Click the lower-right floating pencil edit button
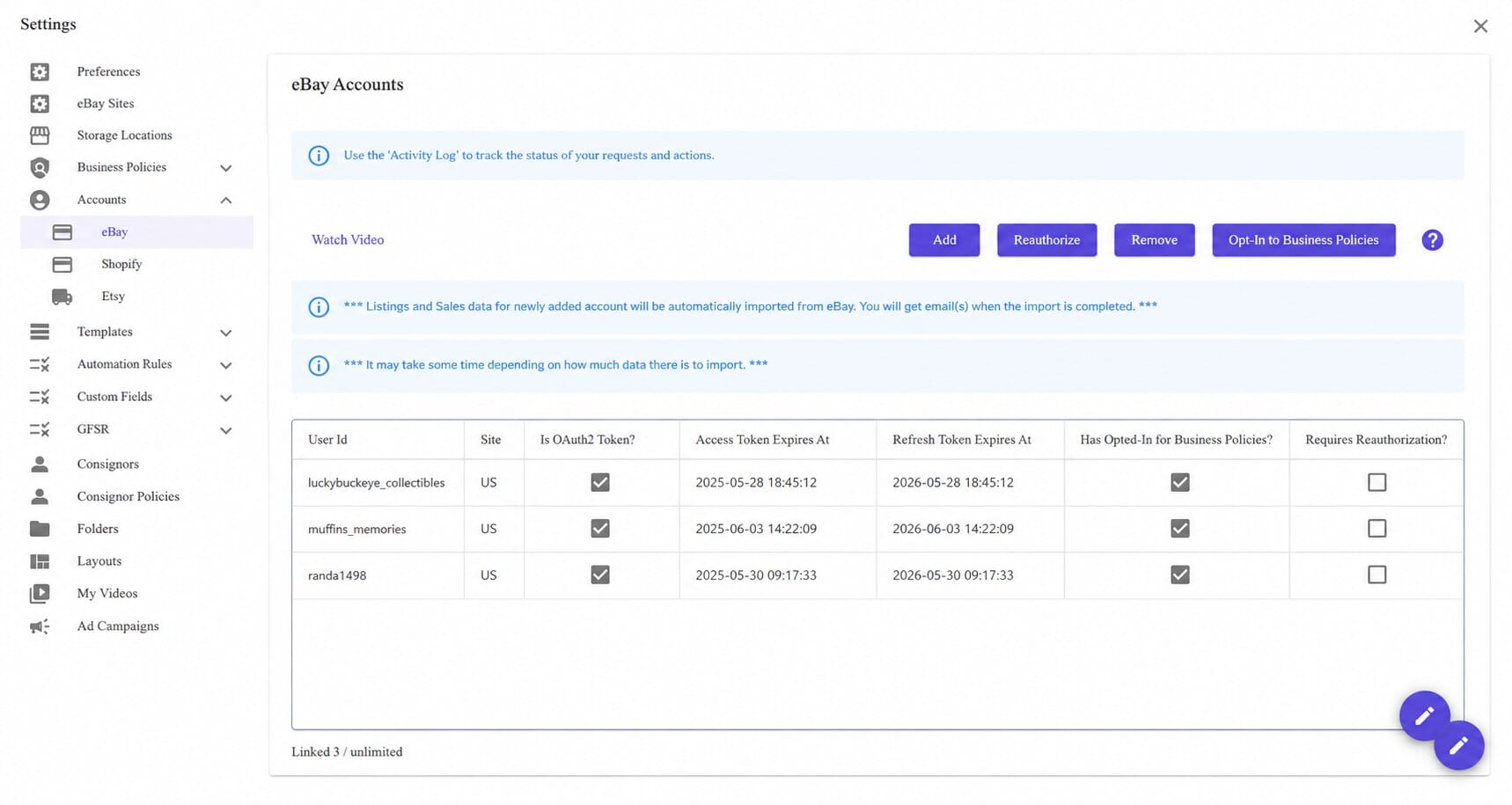 click(x=1458, y=745)
